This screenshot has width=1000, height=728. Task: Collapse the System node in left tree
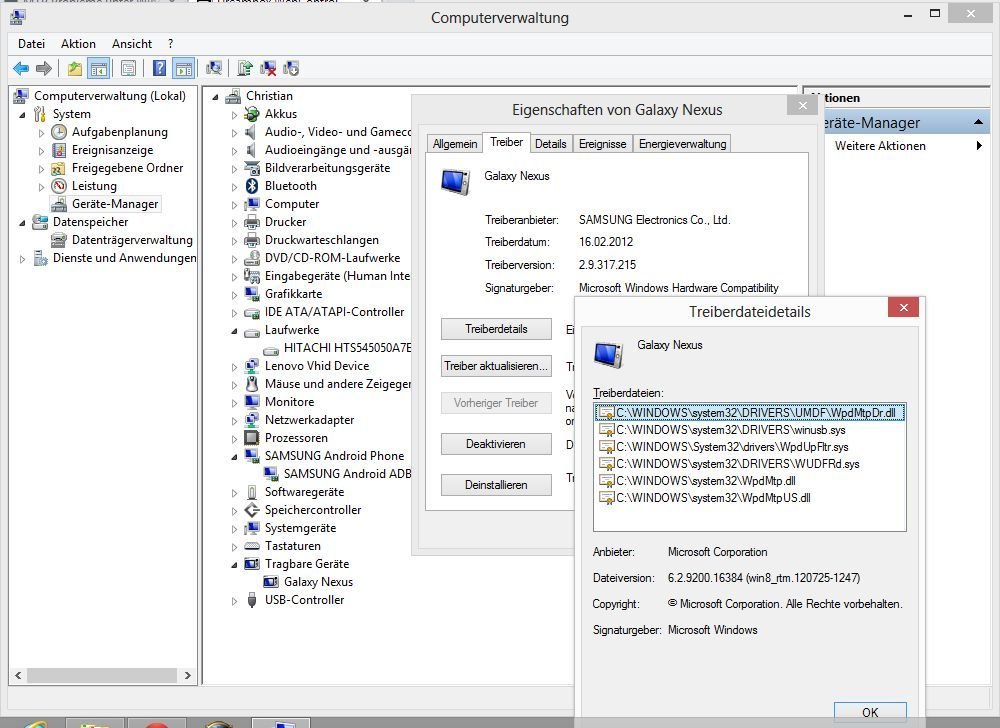click(23, 115)
